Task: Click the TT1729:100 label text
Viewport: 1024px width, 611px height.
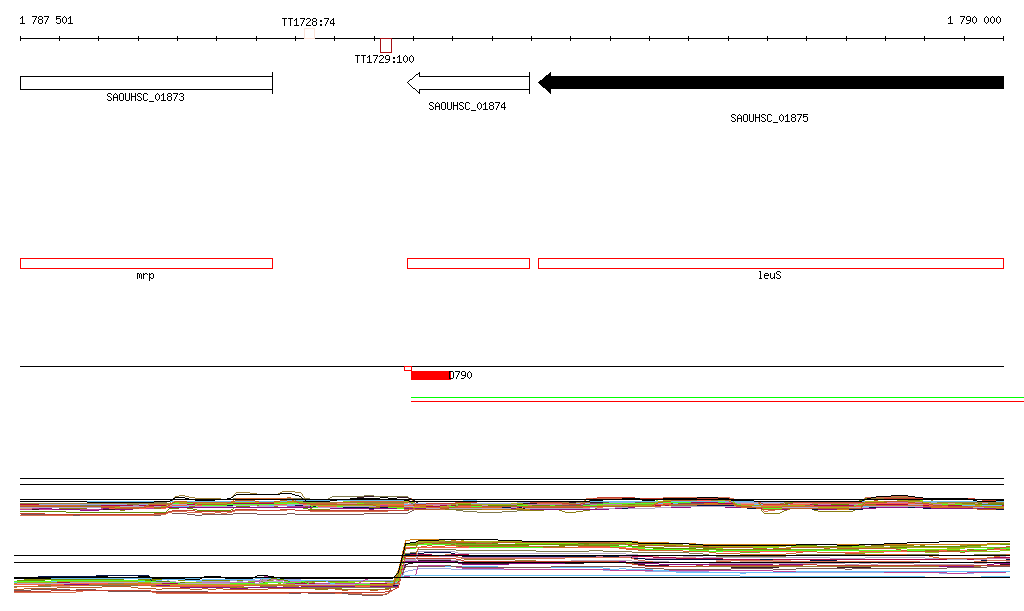Action: [x=384, y=59]
